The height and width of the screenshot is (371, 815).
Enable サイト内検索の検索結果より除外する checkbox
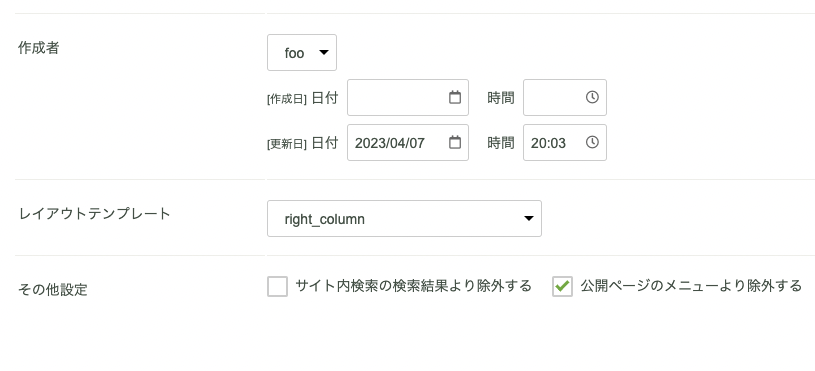(x=278, y=286)
